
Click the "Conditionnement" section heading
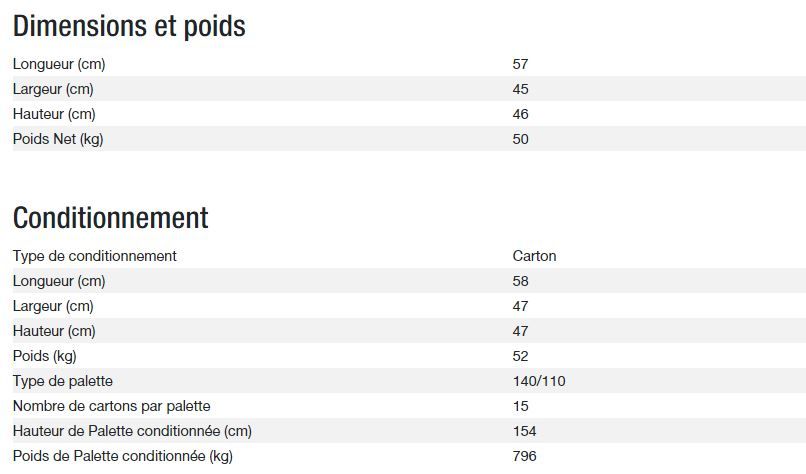(110, 218)
